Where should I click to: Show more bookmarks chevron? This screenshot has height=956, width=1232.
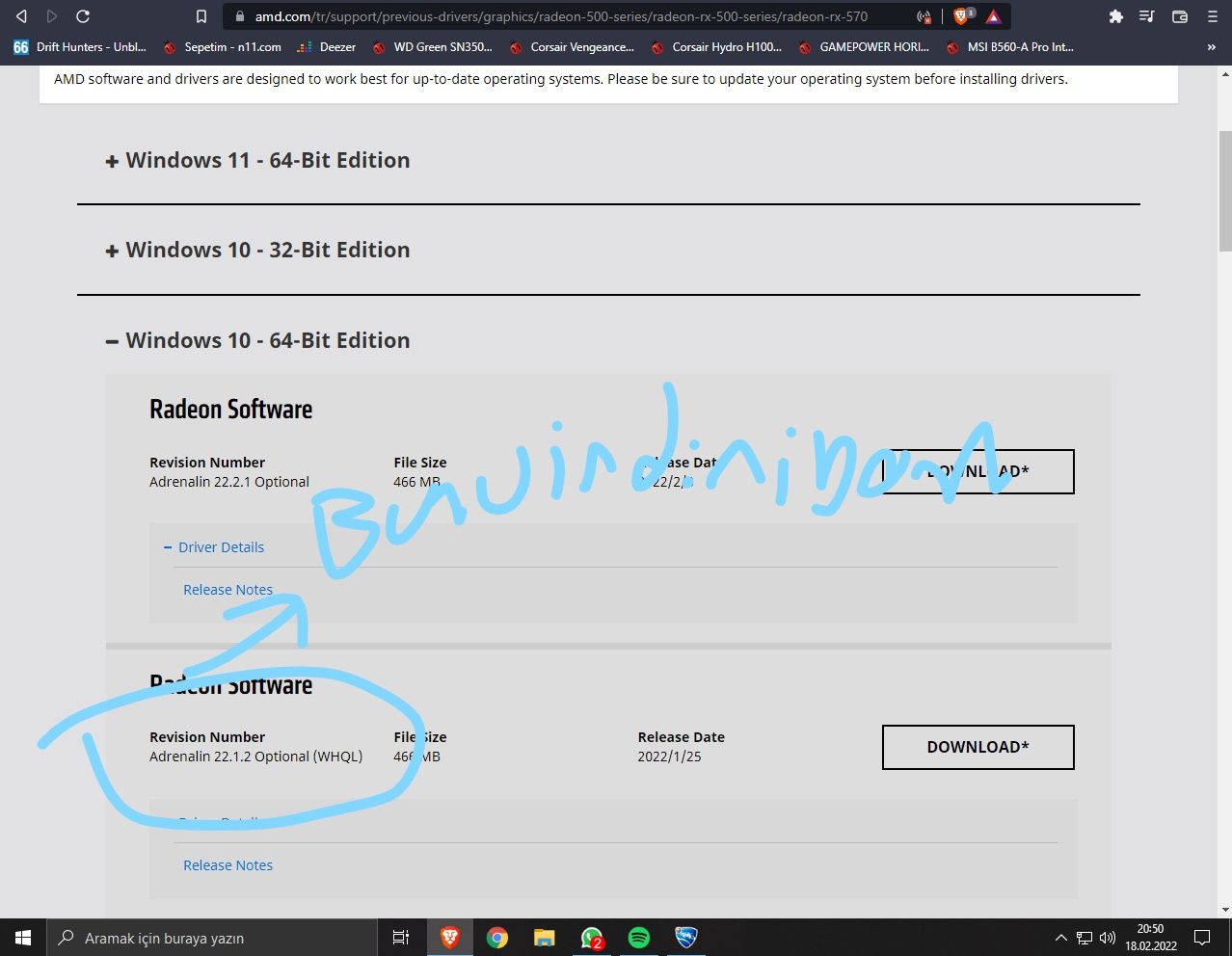pyautogui.click(x=1212, y=46)
